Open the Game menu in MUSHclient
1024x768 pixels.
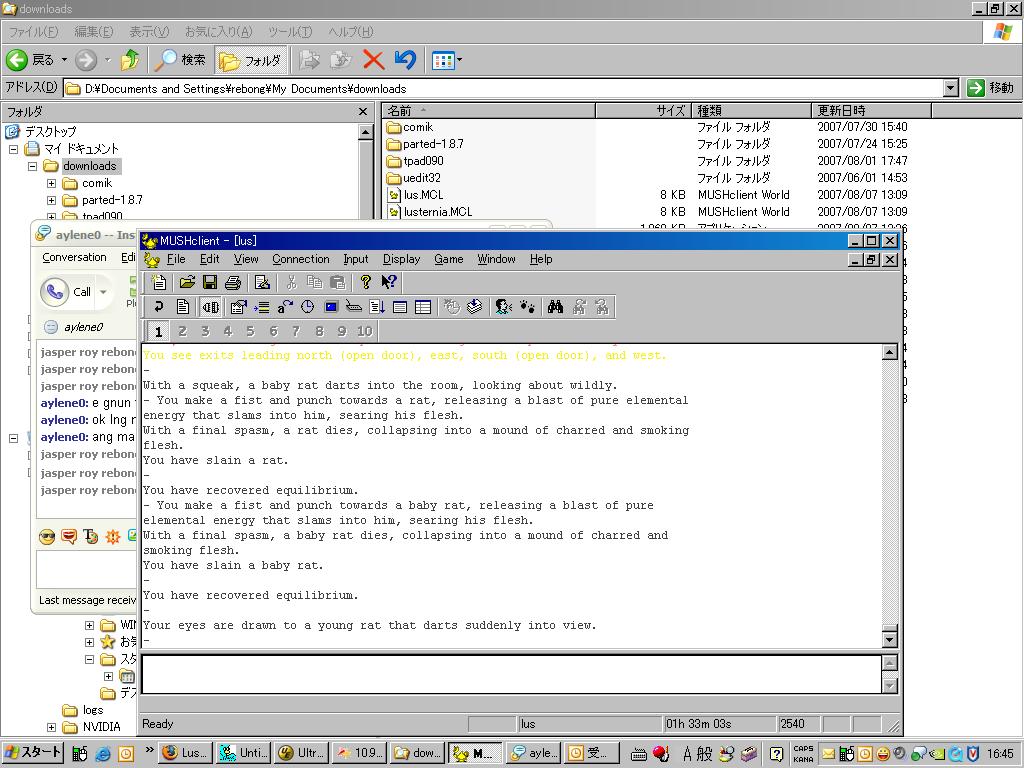click(x=449, y=259)
